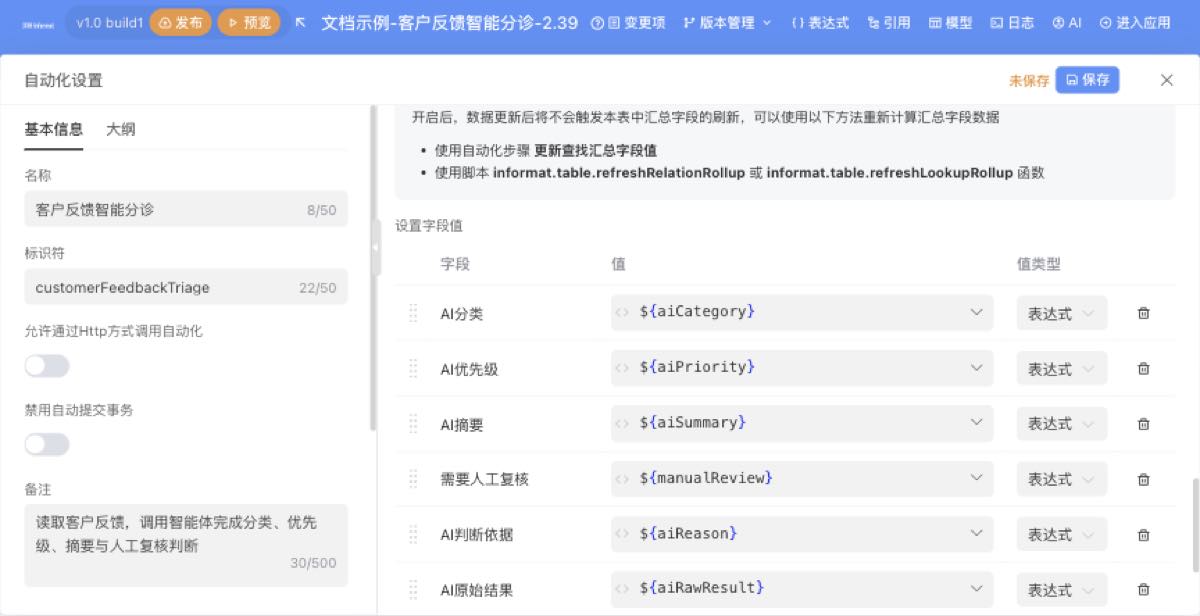Click drag handle icon of AI判断依据 row
Viewport: 1200px width, 616px height.
point(413,534)
